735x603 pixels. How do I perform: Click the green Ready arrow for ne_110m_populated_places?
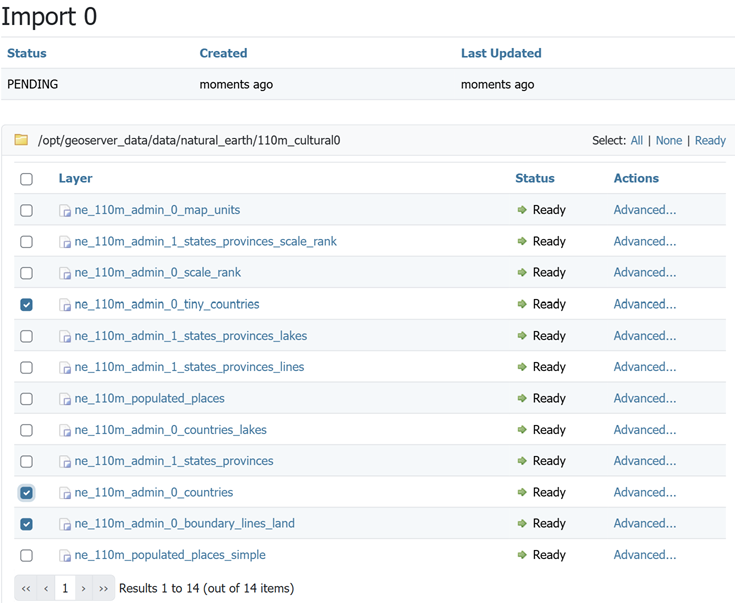coord(522,398)
